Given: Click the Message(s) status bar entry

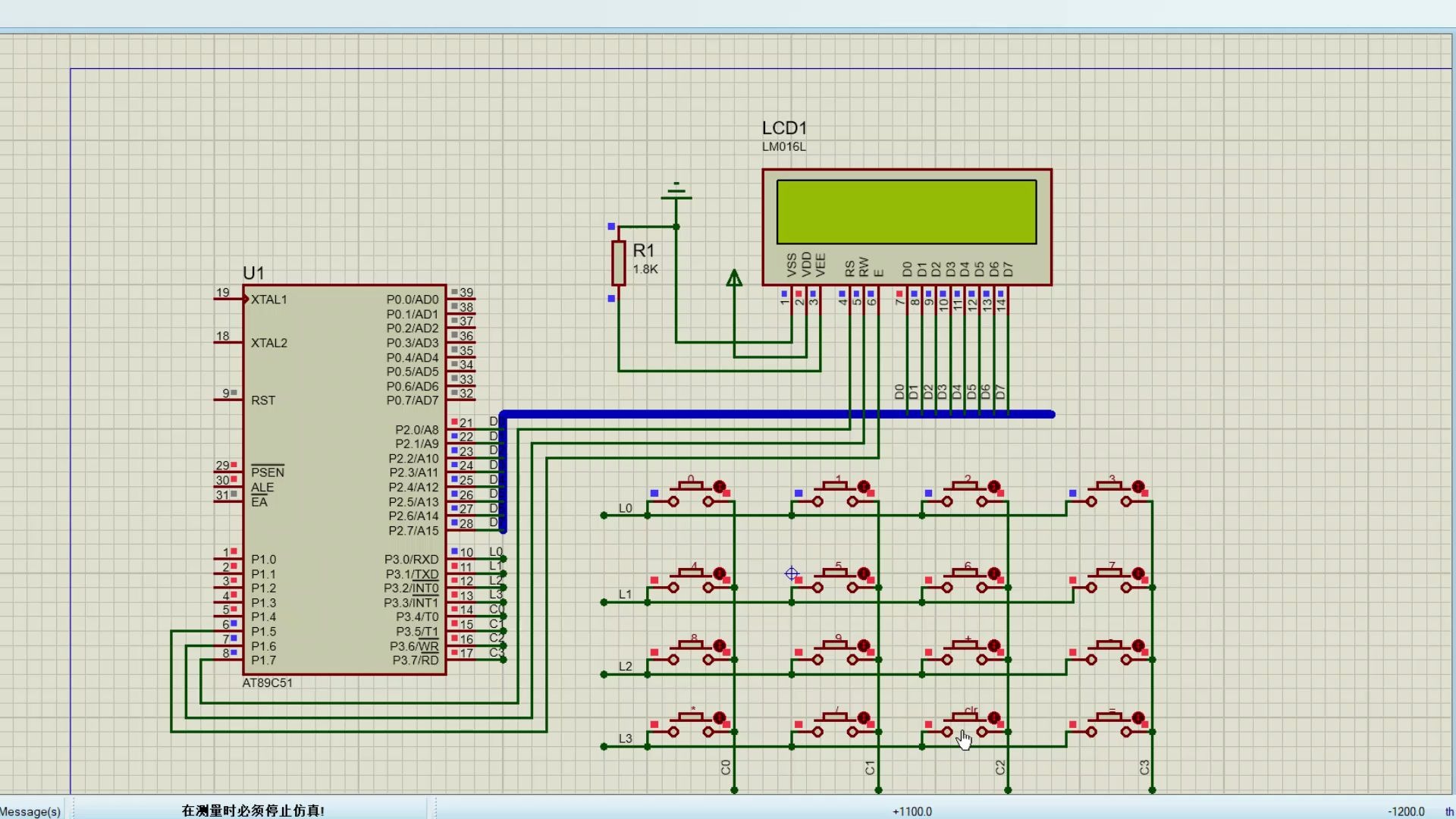Looking at the screenshot, I should 30,811.
